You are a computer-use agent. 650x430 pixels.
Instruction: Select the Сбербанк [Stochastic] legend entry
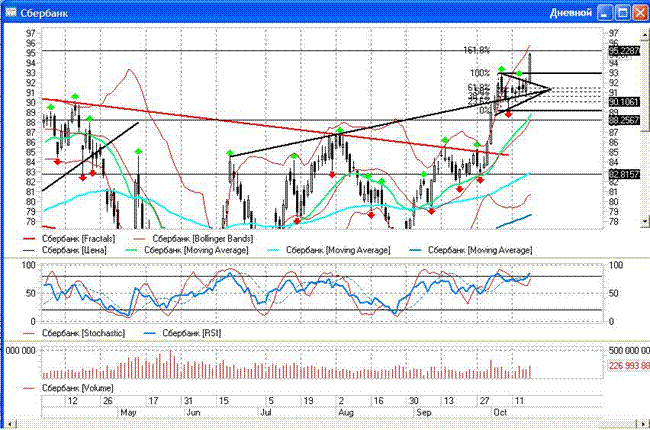click(x=74, y=333)
